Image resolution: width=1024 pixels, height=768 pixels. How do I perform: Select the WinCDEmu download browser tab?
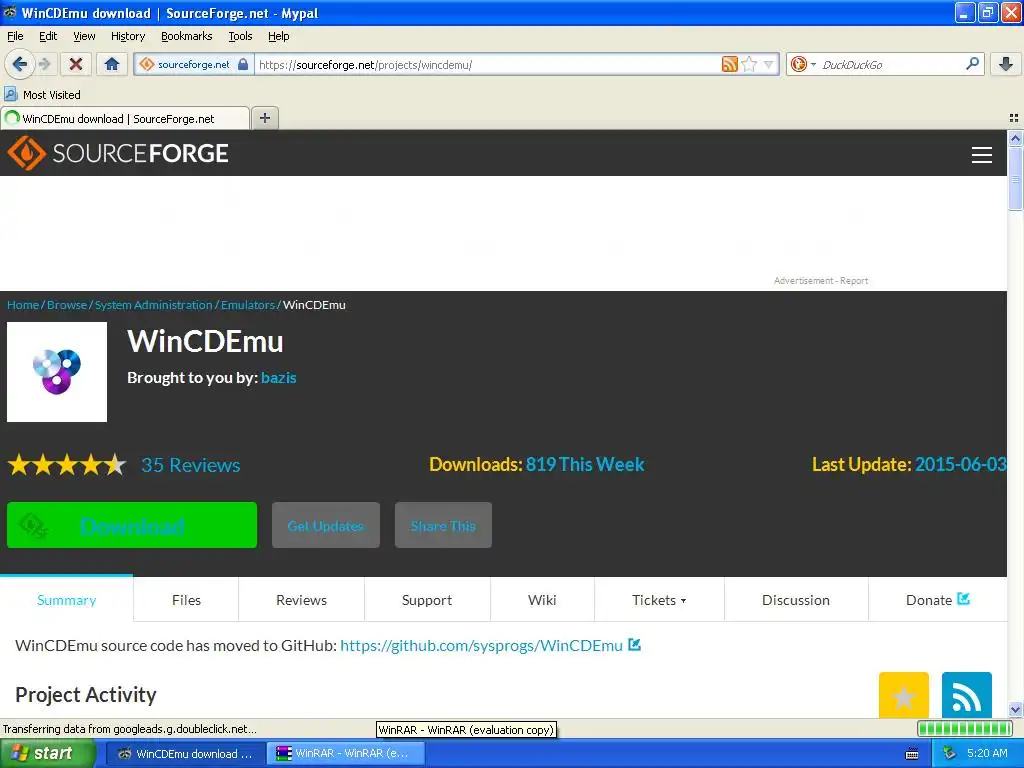coord(125,118)
